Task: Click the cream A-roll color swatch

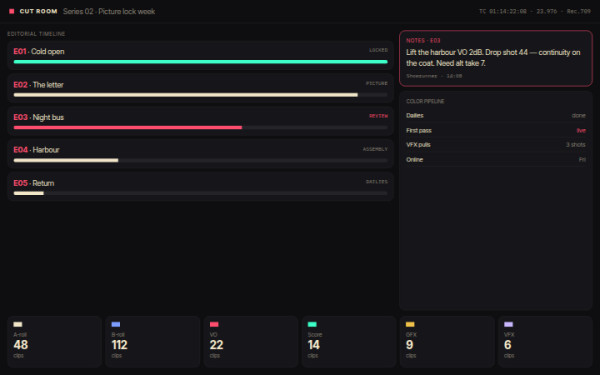Action: click(18, 324)
